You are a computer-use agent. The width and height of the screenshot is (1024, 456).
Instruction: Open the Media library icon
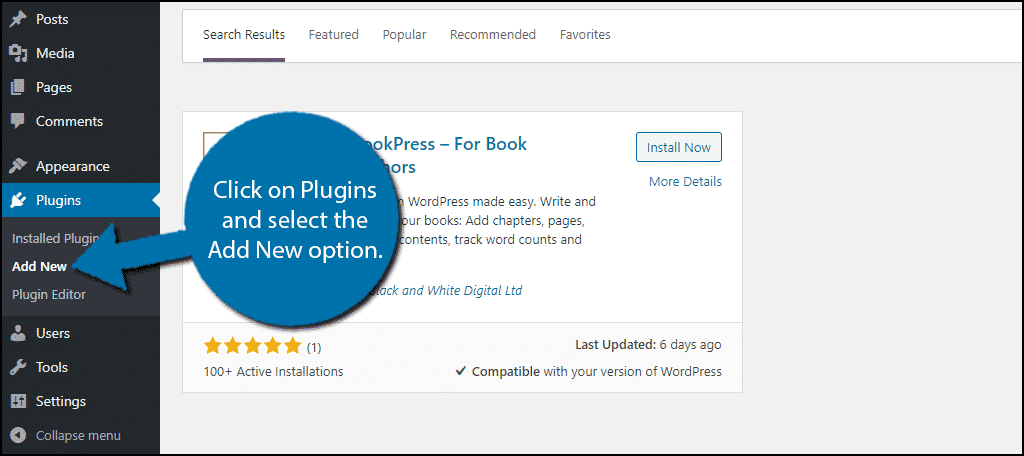click(18, 53)
